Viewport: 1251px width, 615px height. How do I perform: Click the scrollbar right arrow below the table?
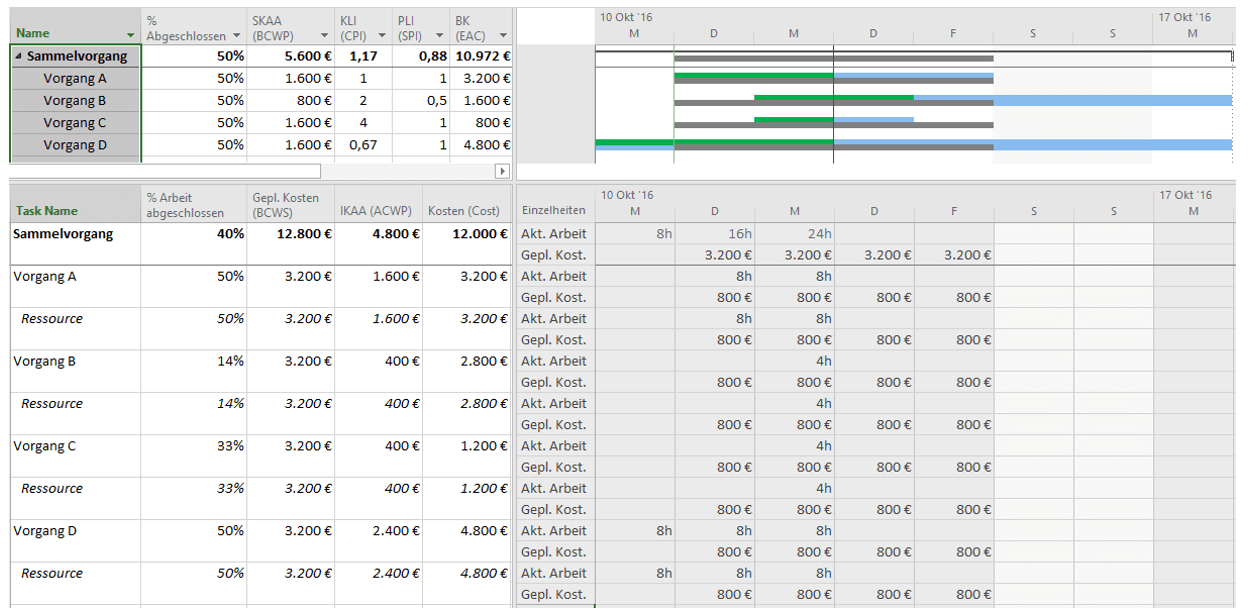coord(502,170)
